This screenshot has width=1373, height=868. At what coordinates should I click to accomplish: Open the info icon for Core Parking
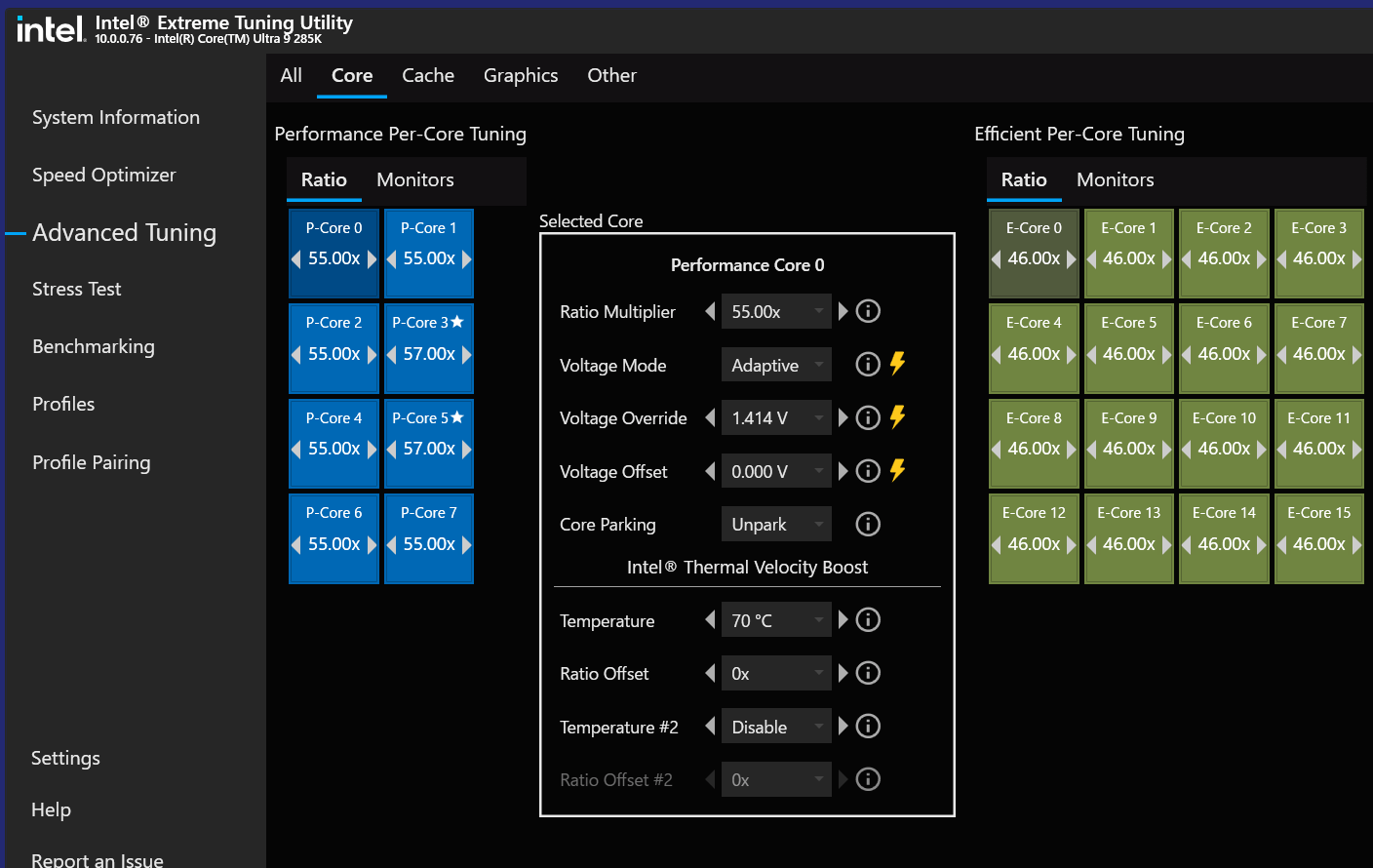point(868,524)
